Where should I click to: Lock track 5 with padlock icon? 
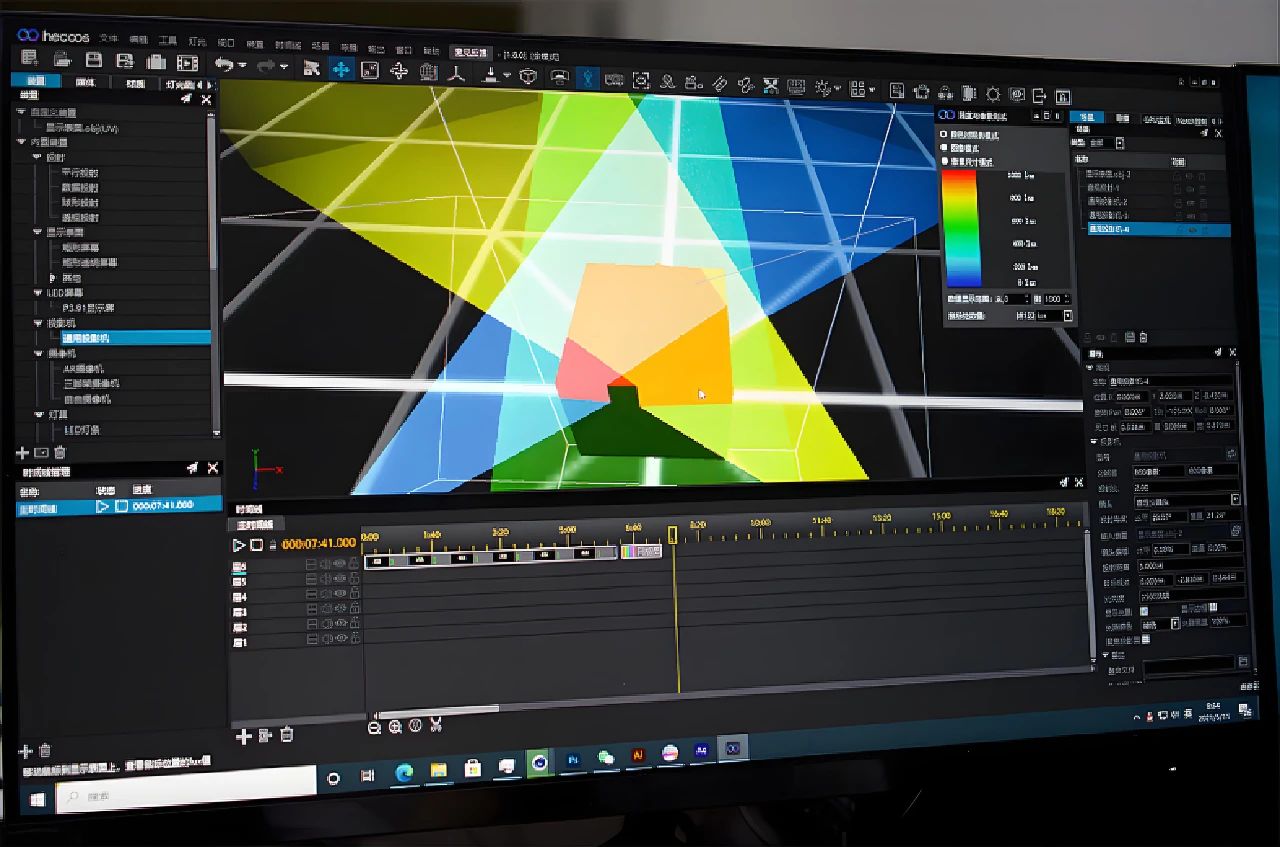[x=354, y=578]
